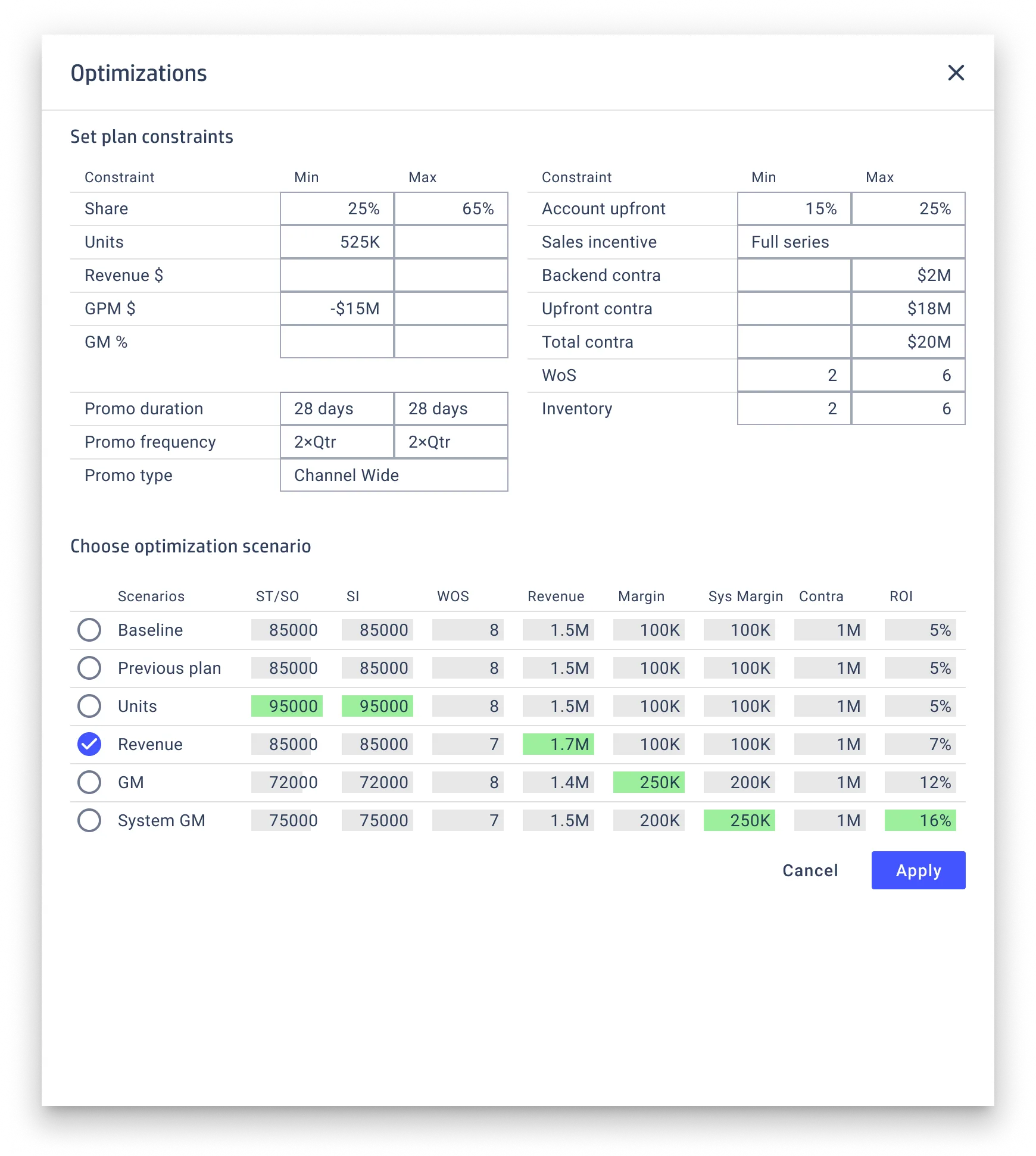Select the GM optimization scenario

coord(89,782)
